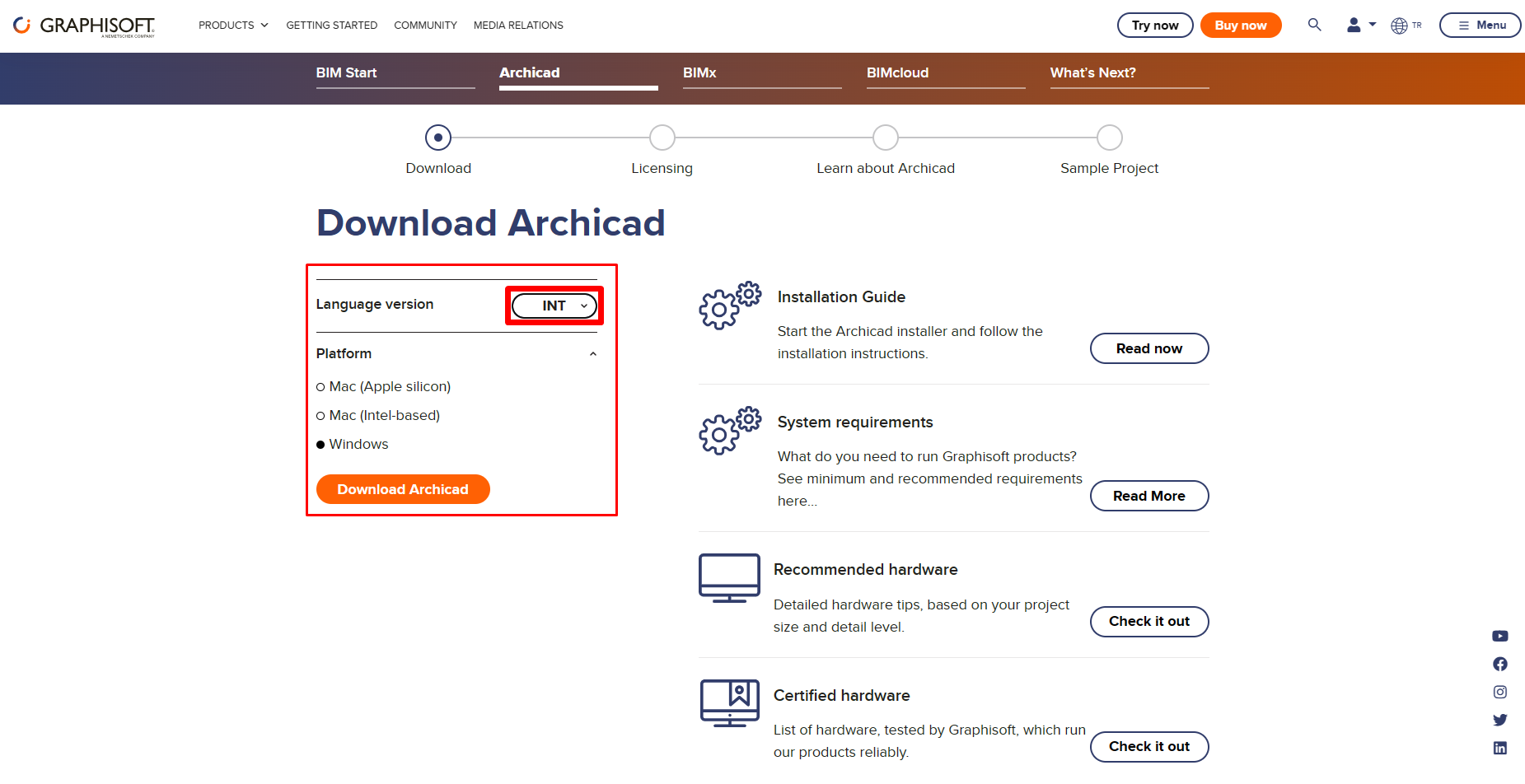Expand the Products menu
1525x784 pixels.
coord(233,26)
